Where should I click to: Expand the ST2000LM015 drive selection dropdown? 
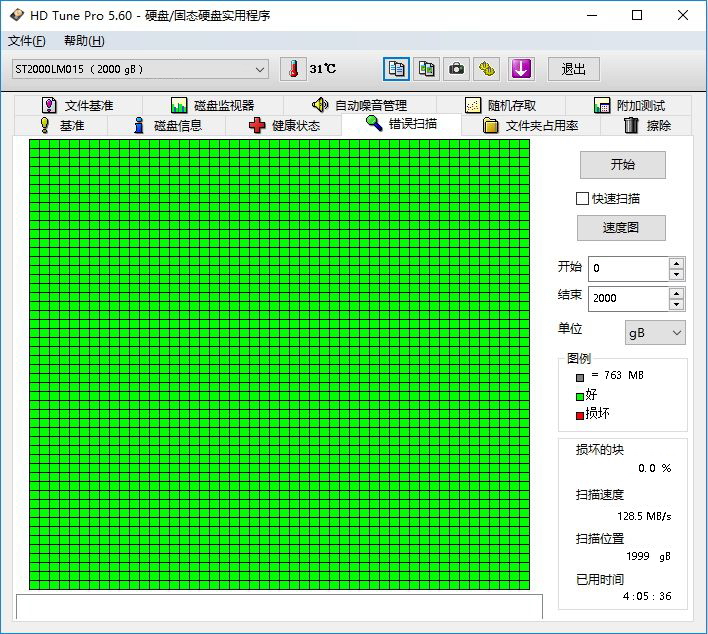(260, 69)
